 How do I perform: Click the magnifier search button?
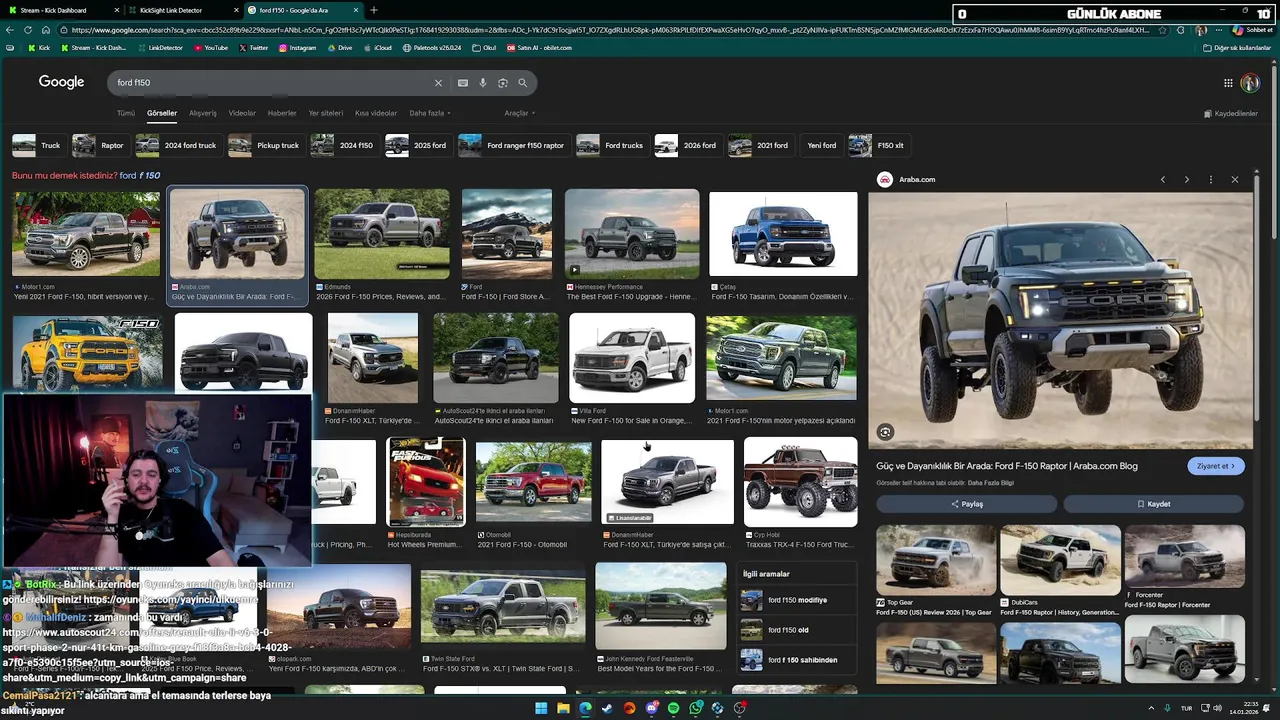pos(522,83)
